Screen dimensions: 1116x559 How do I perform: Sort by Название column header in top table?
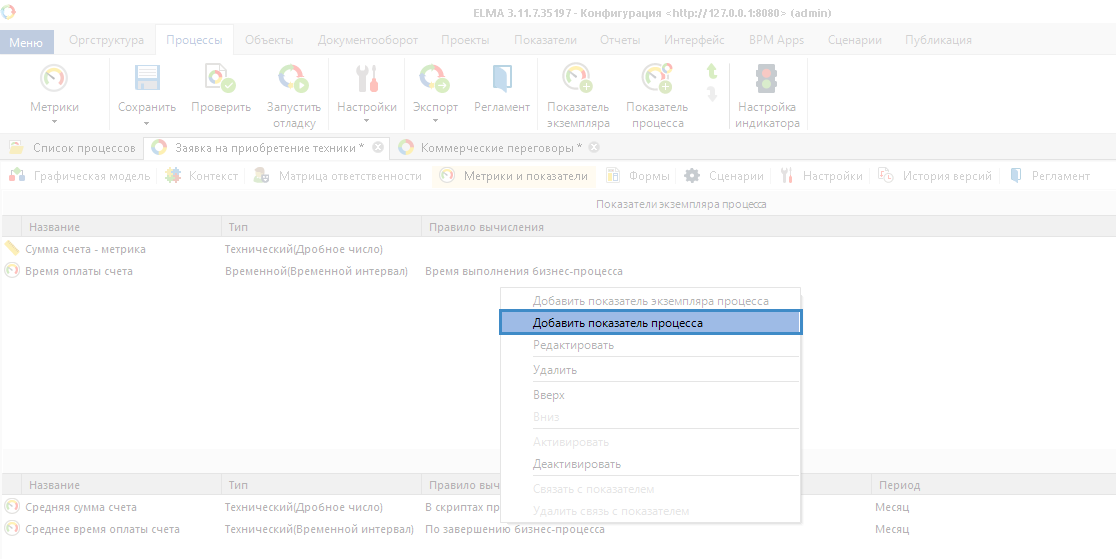click(x=54, y=227)
